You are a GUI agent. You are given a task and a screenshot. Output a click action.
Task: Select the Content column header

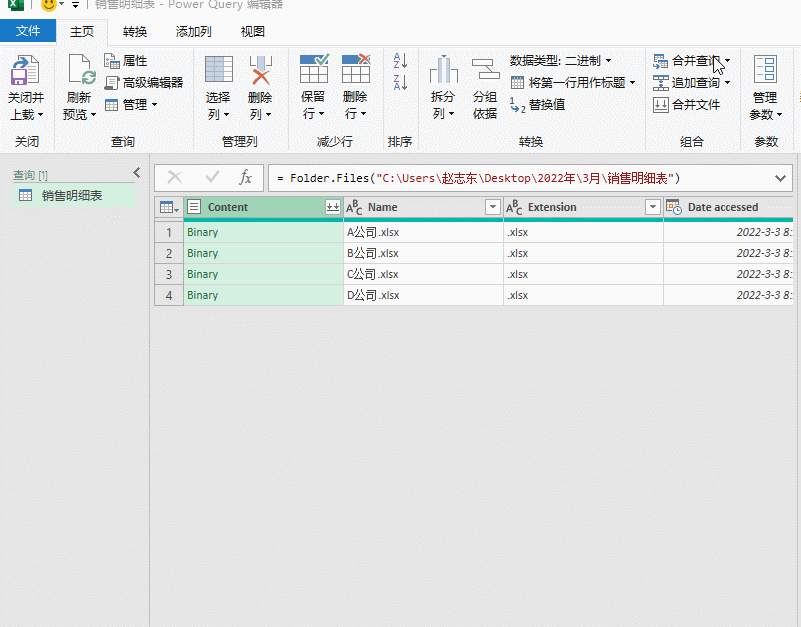[264, 207]
